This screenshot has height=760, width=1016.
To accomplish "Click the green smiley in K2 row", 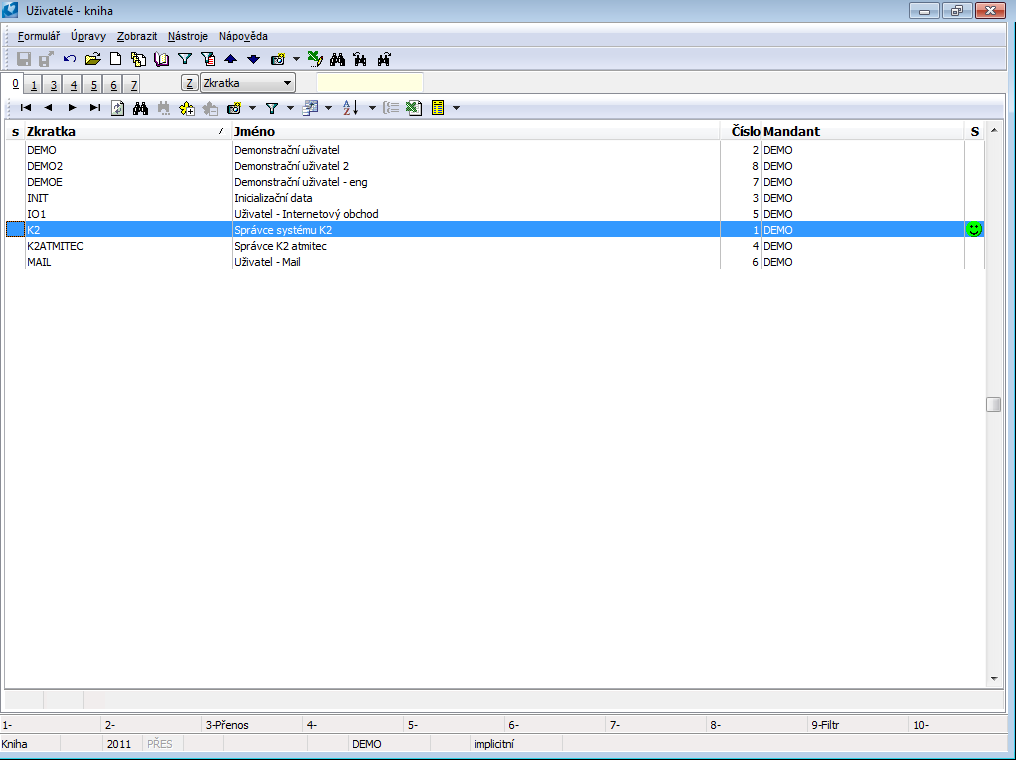I will coord(974,229).
